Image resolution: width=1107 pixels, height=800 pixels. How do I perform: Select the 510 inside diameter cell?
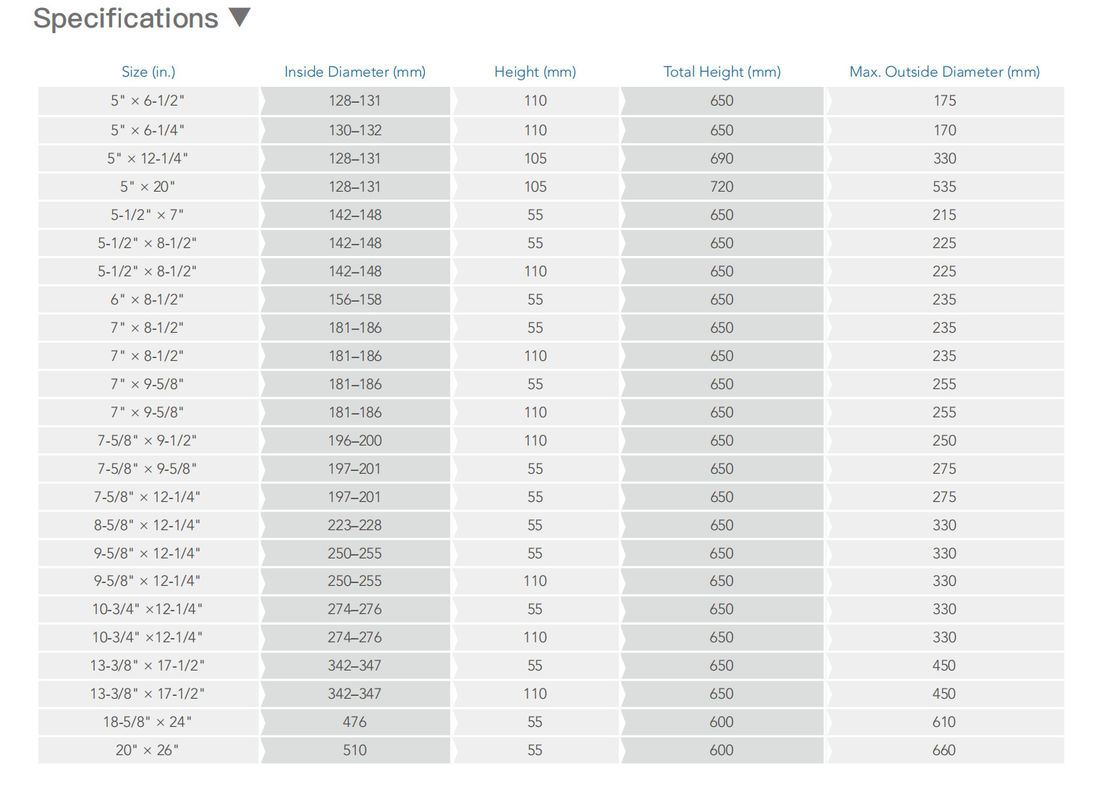pos(355,751)
